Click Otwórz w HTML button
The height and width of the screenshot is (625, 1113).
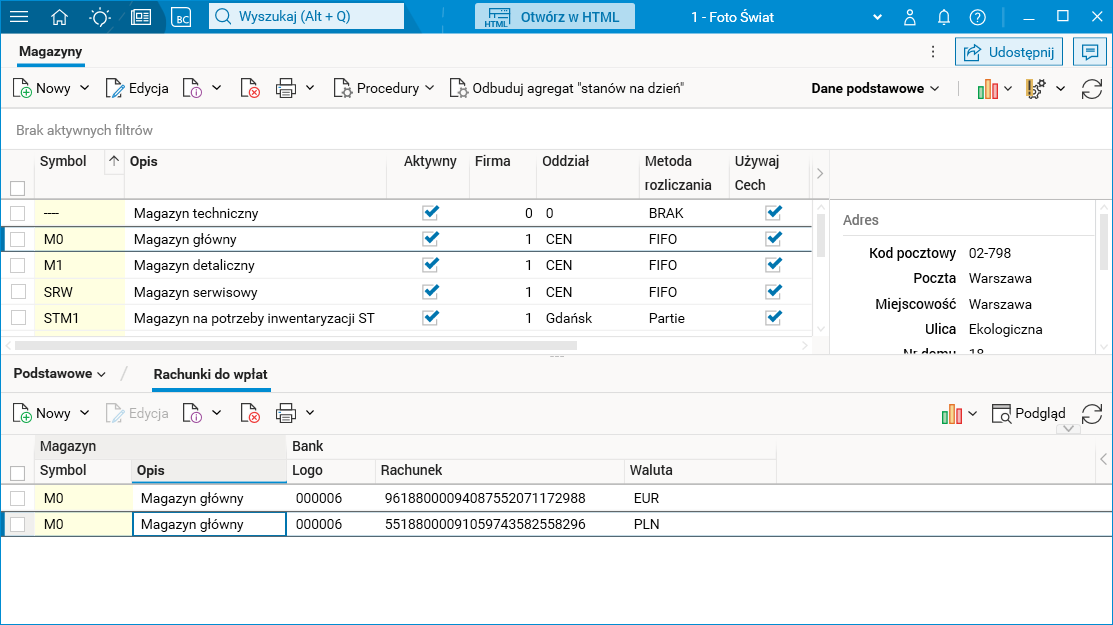555,17
